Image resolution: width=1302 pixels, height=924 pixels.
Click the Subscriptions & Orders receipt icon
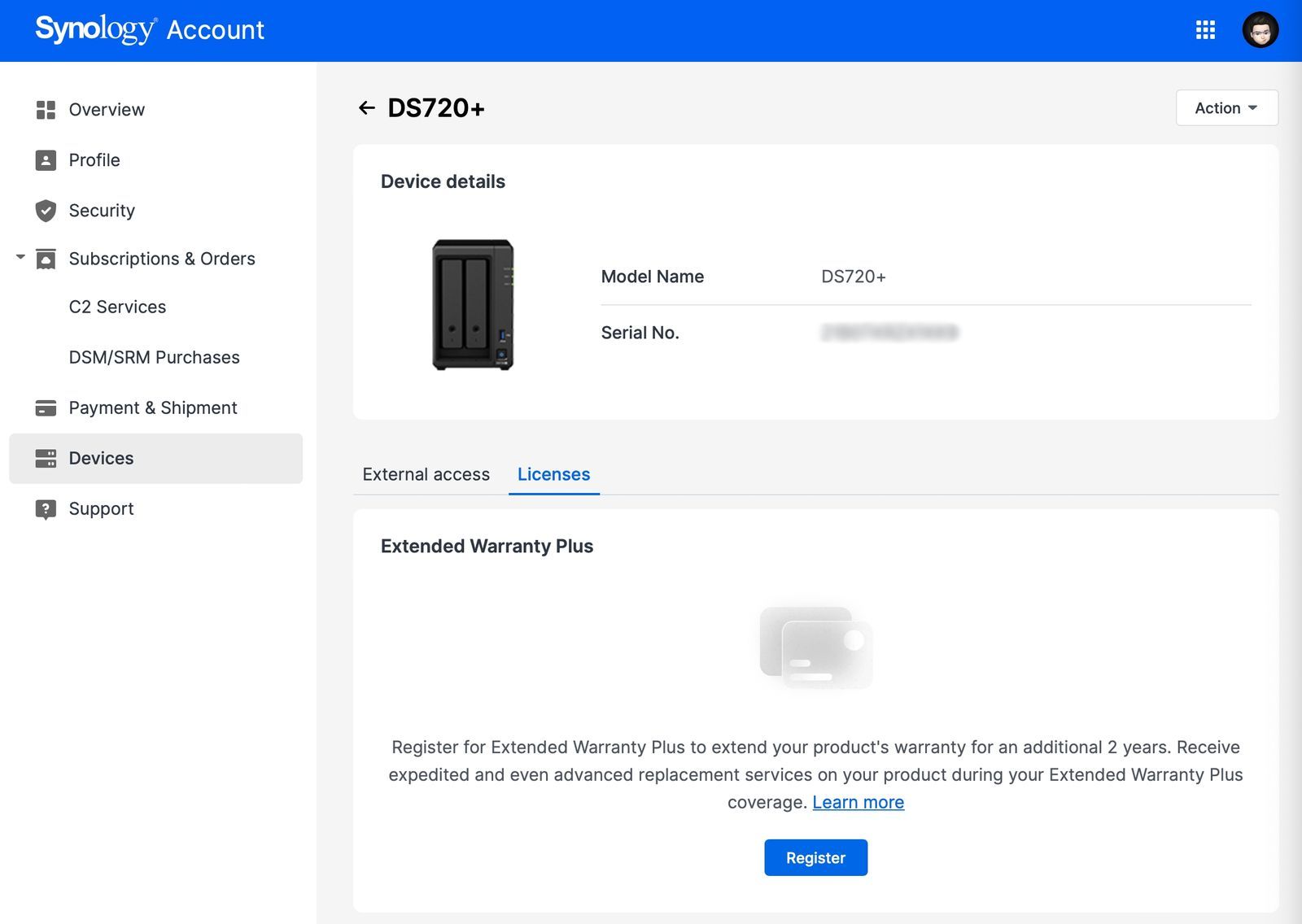[46, 259]
